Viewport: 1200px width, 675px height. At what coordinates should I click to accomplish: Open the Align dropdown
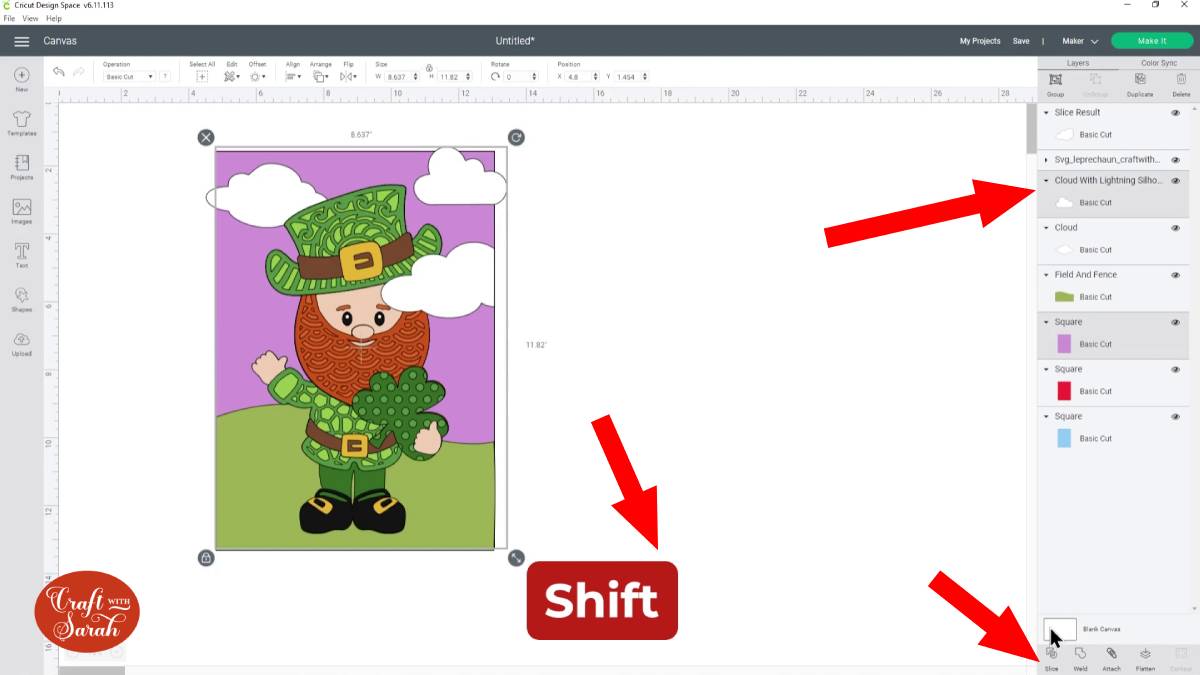[x=293, y=76]
